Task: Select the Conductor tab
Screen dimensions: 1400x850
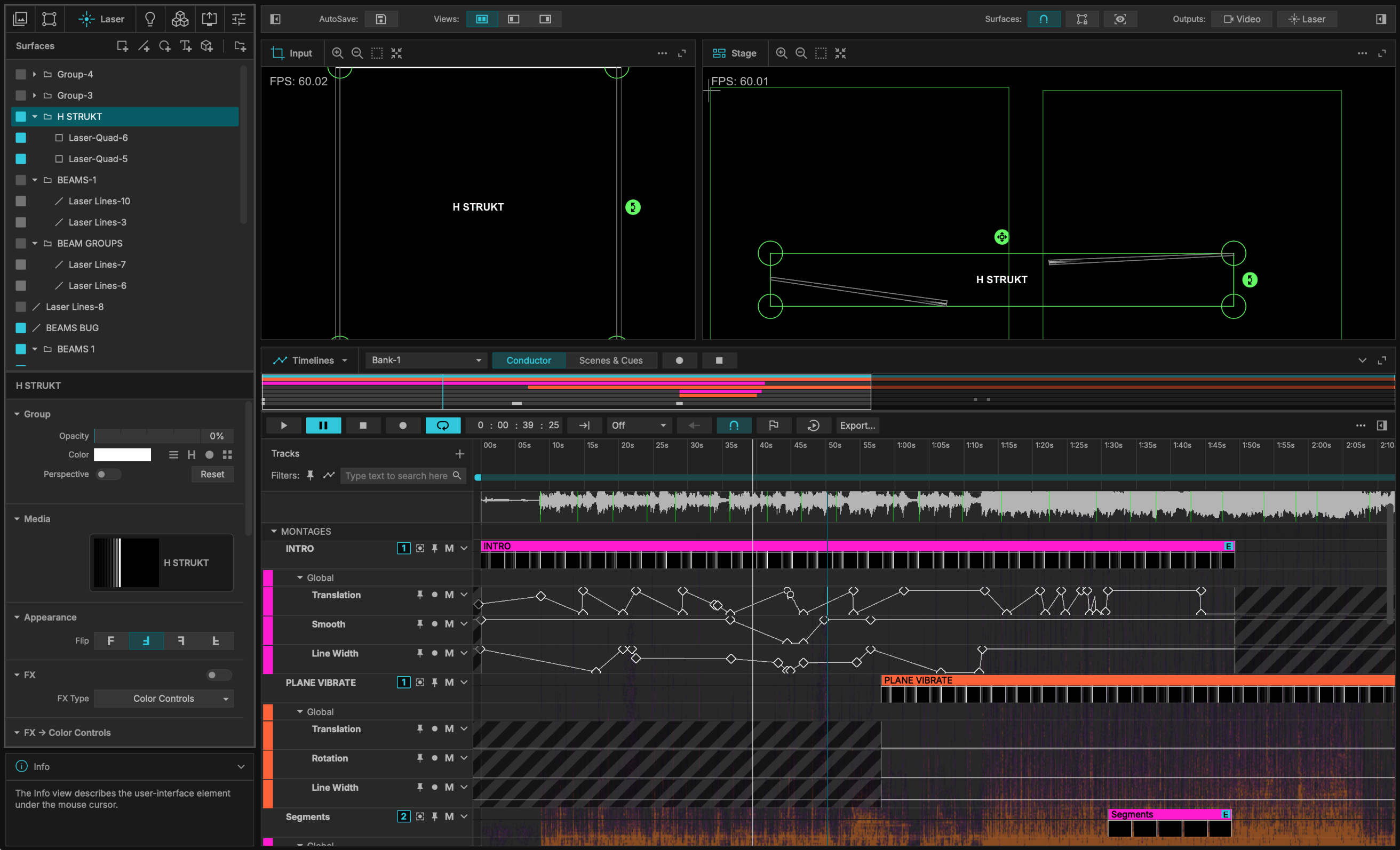Action: (528, 360)
